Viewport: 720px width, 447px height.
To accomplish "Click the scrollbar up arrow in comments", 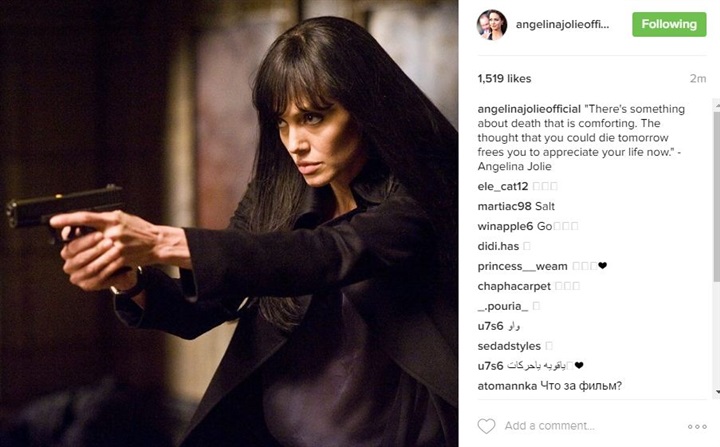I will coord(717,105).
